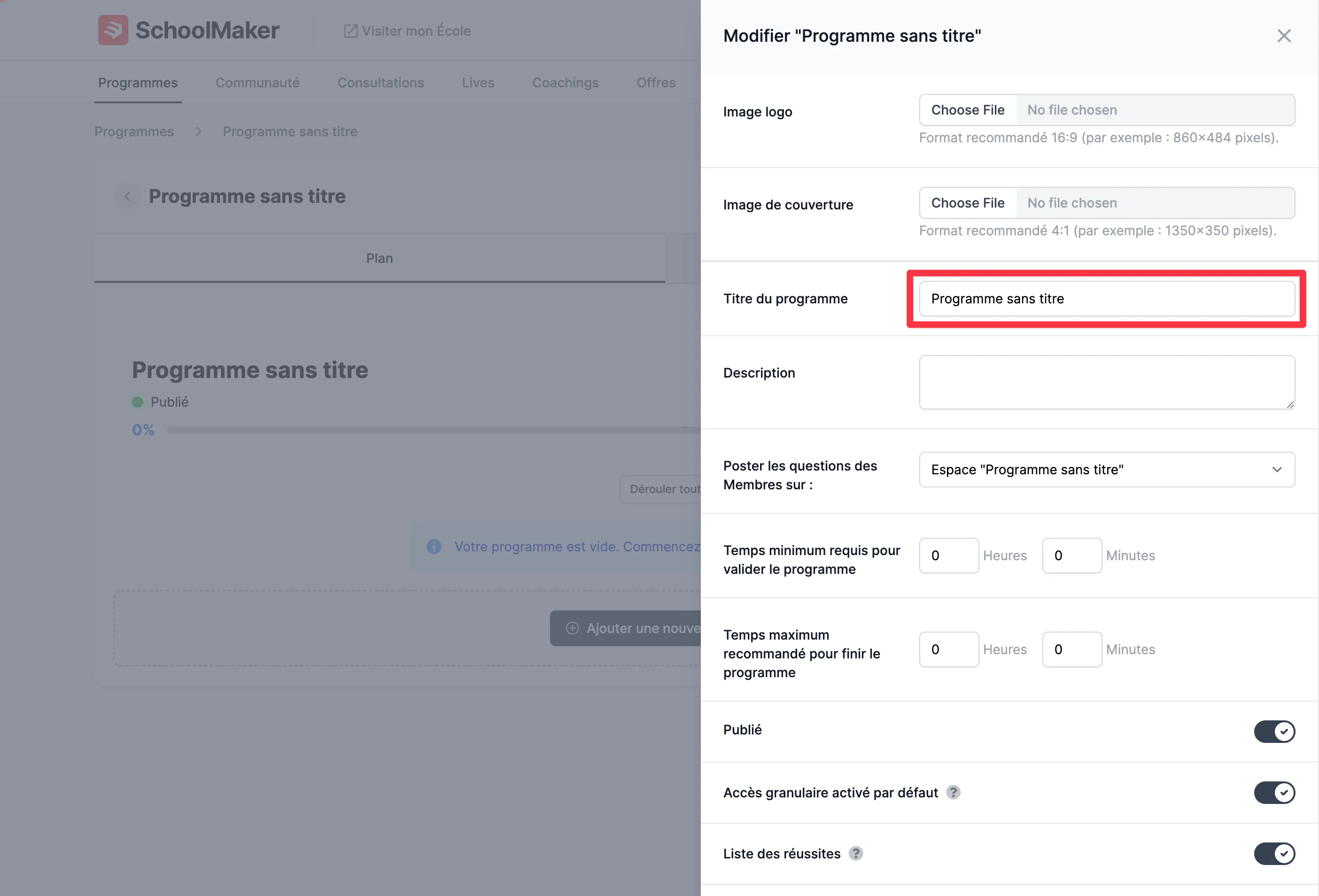The width and height of the screenshot is (1319, 896).
Task: Click help icon next to Accès granulaire
Action: (x=954, y=792)
